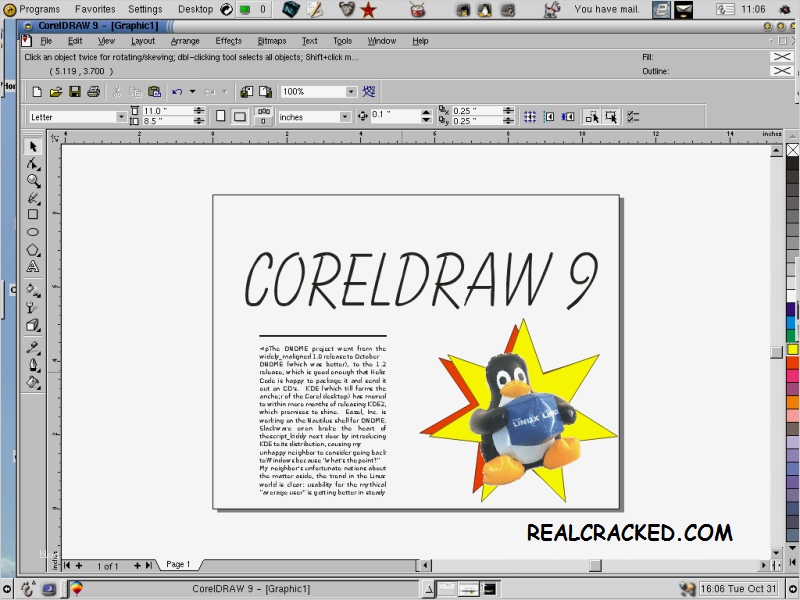Select the Shape tool in toolbox
The height and width of the screenshot is (600, 800).
pos(33,164)
